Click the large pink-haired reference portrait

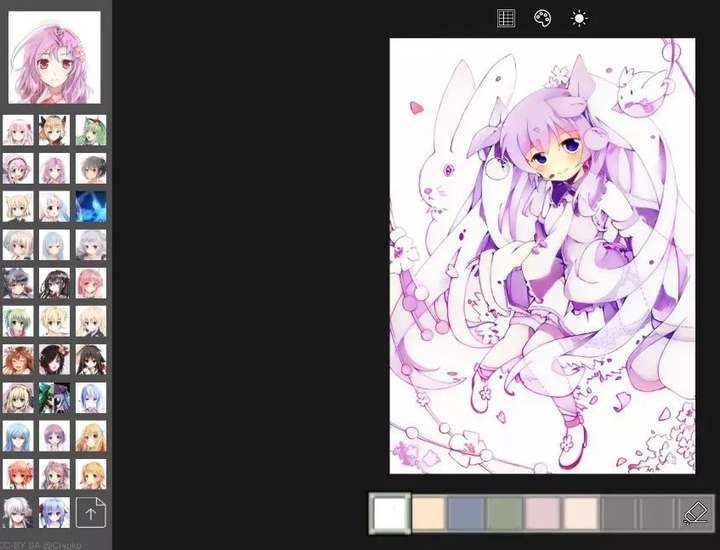point(54,57)
